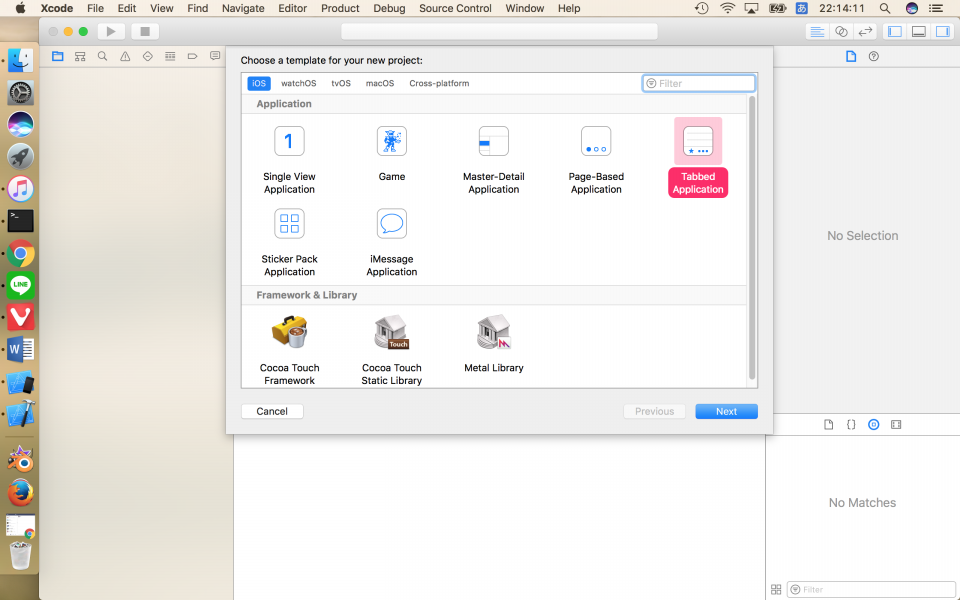Viewport: 960px width, 600px height.
Task: Pick the Page-Based Application template
Action: click(x=596, y=157)
